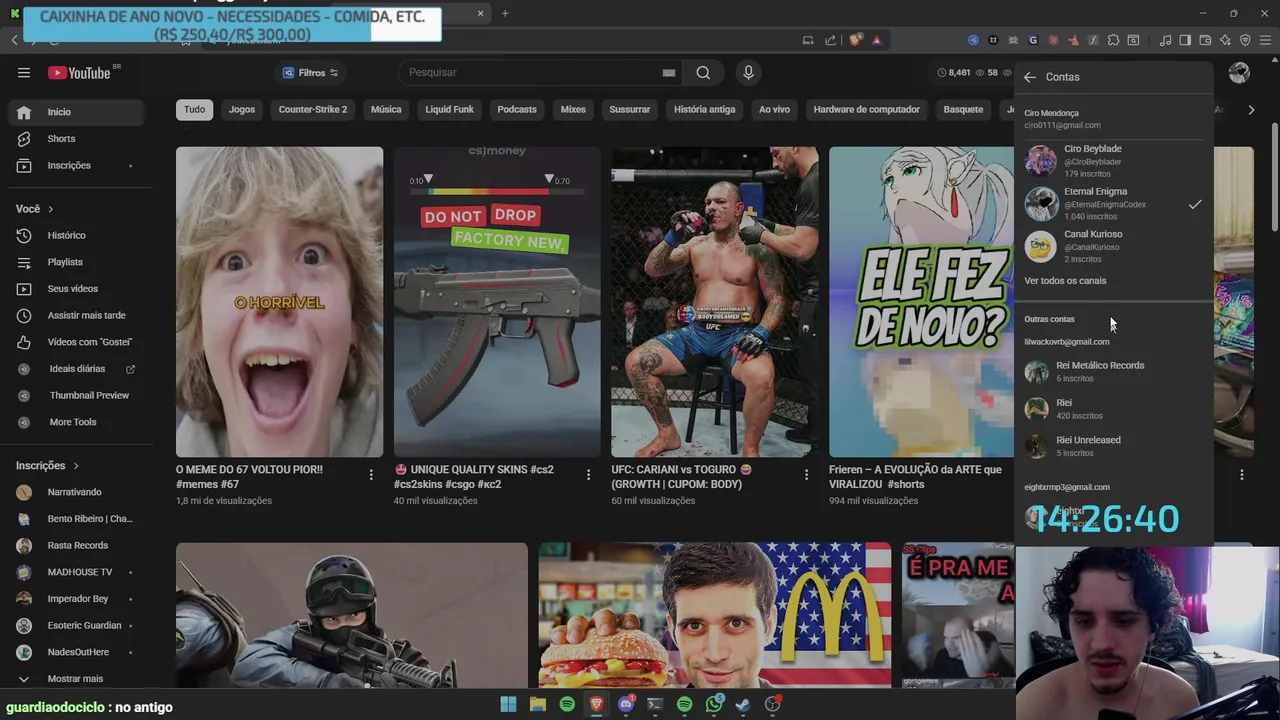The image size is (1280, 720).
Task: Go back with the Contas arrow
Action: click(1029, 77)
